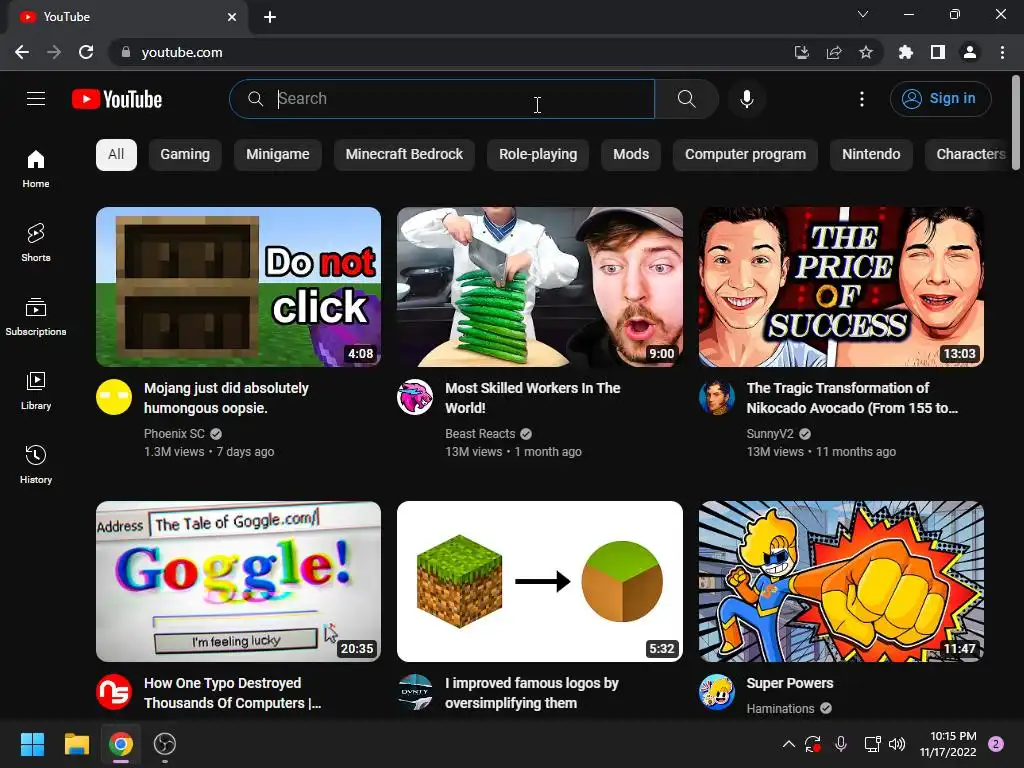
Task: Click the Minecraft grass block thumbnail
Action: point(539,581)
